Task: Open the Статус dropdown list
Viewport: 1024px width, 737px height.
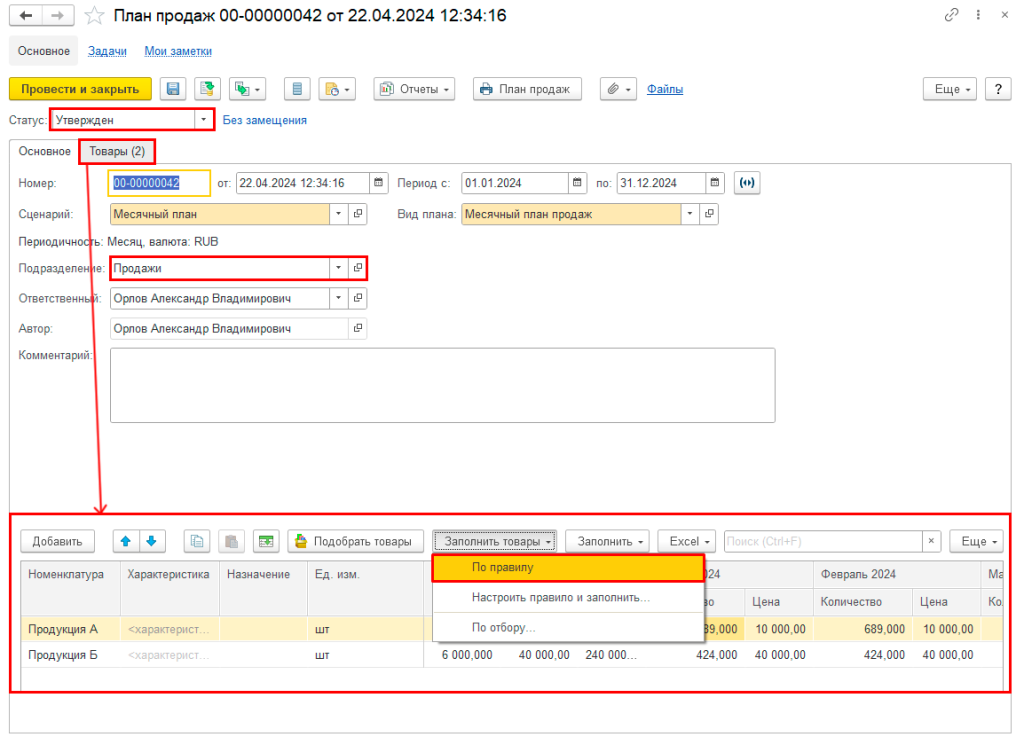Action: 204,120
